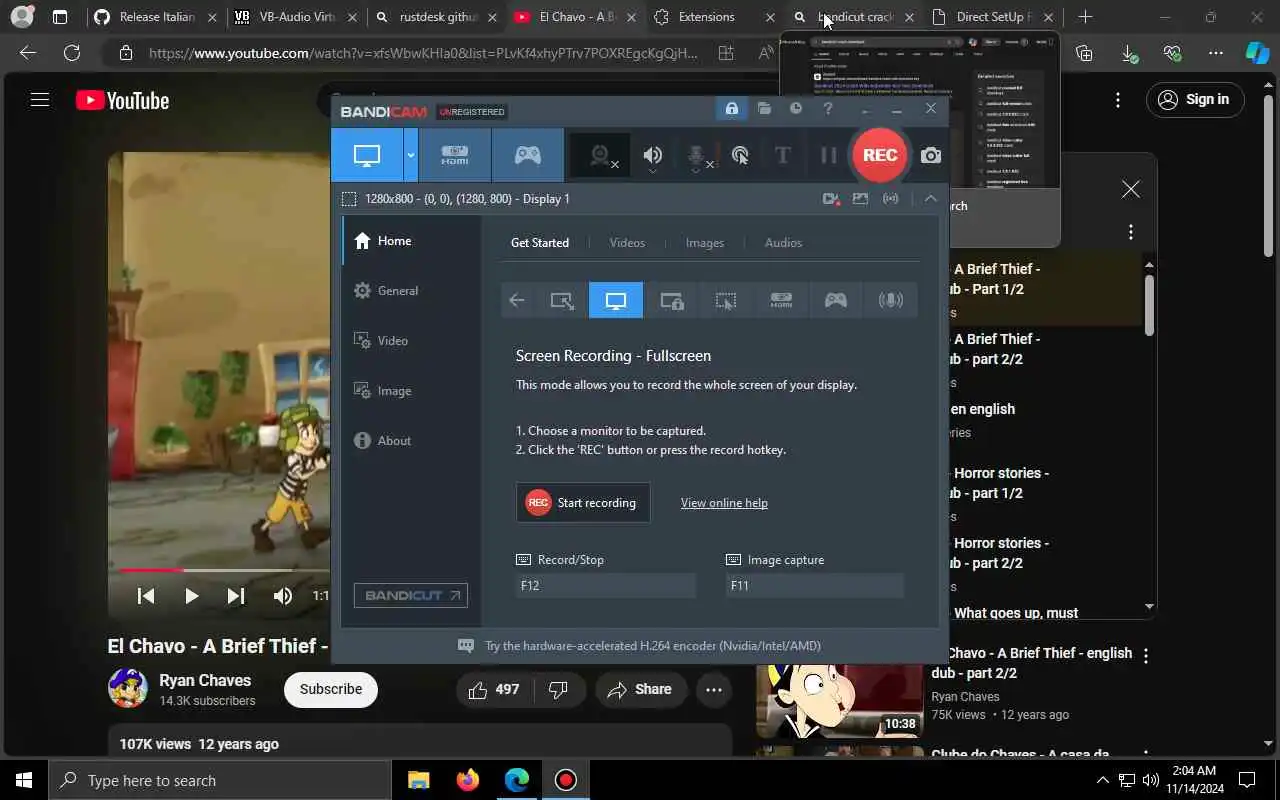This screenshot has height=800, width=1280.
Task: Click the live broadcast signal icon
Action: pyautogui.click(x=890, y=199)
